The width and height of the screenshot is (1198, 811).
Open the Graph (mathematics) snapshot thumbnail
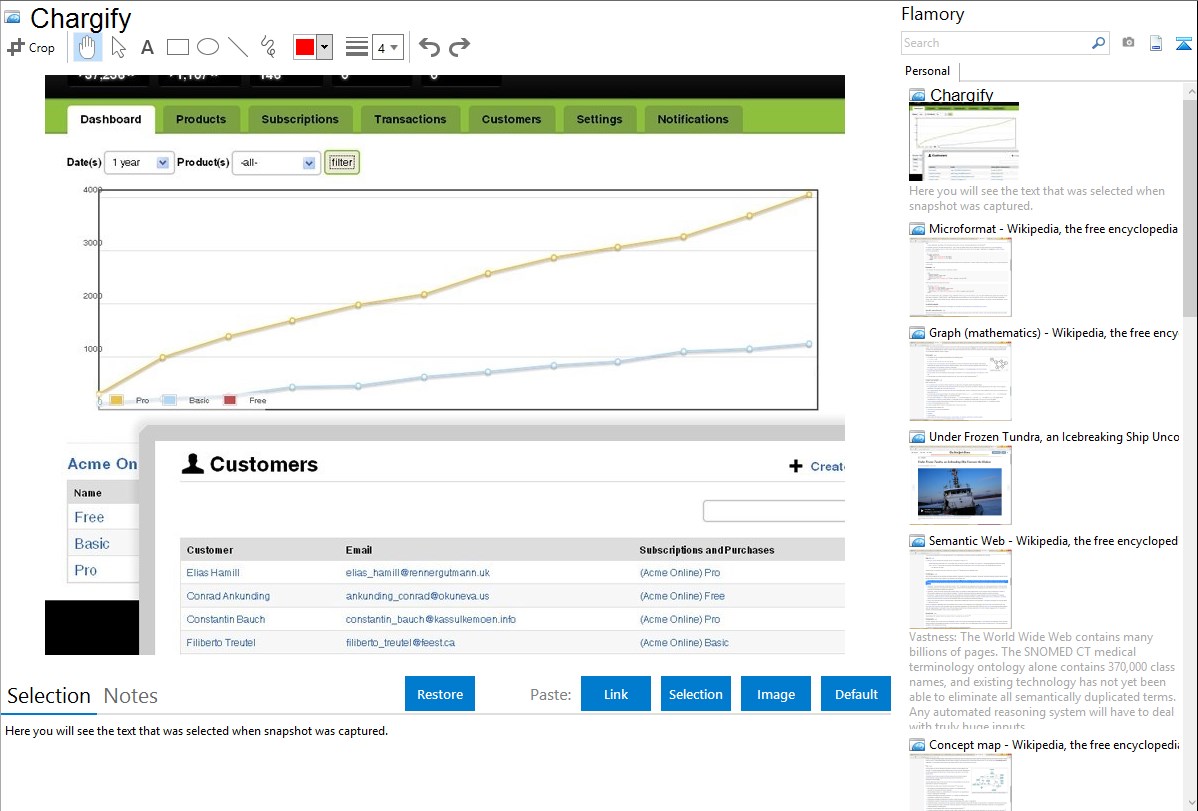(x=960, y=381)
